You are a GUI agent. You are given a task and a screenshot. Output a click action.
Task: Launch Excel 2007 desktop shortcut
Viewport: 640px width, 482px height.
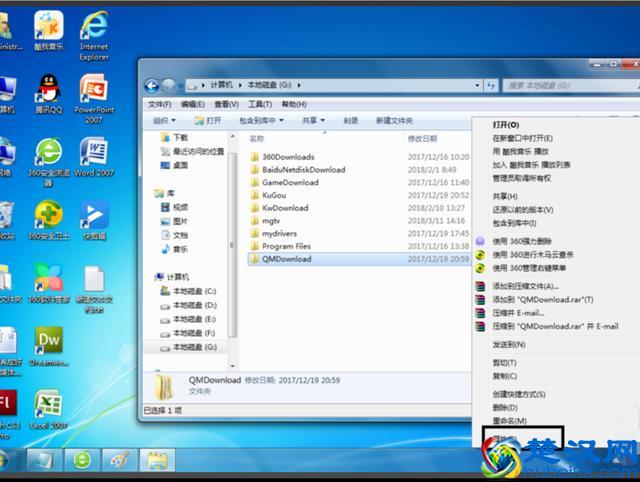click(x=49, y=409)
